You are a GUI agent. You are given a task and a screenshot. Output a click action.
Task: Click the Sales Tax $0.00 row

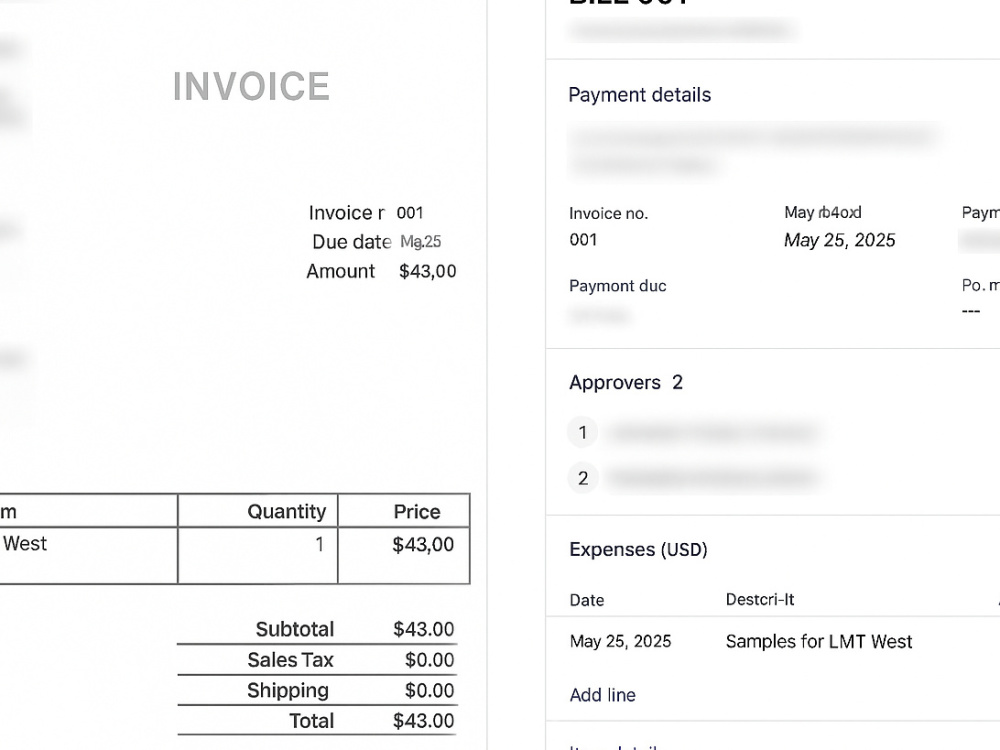point(317,659)
